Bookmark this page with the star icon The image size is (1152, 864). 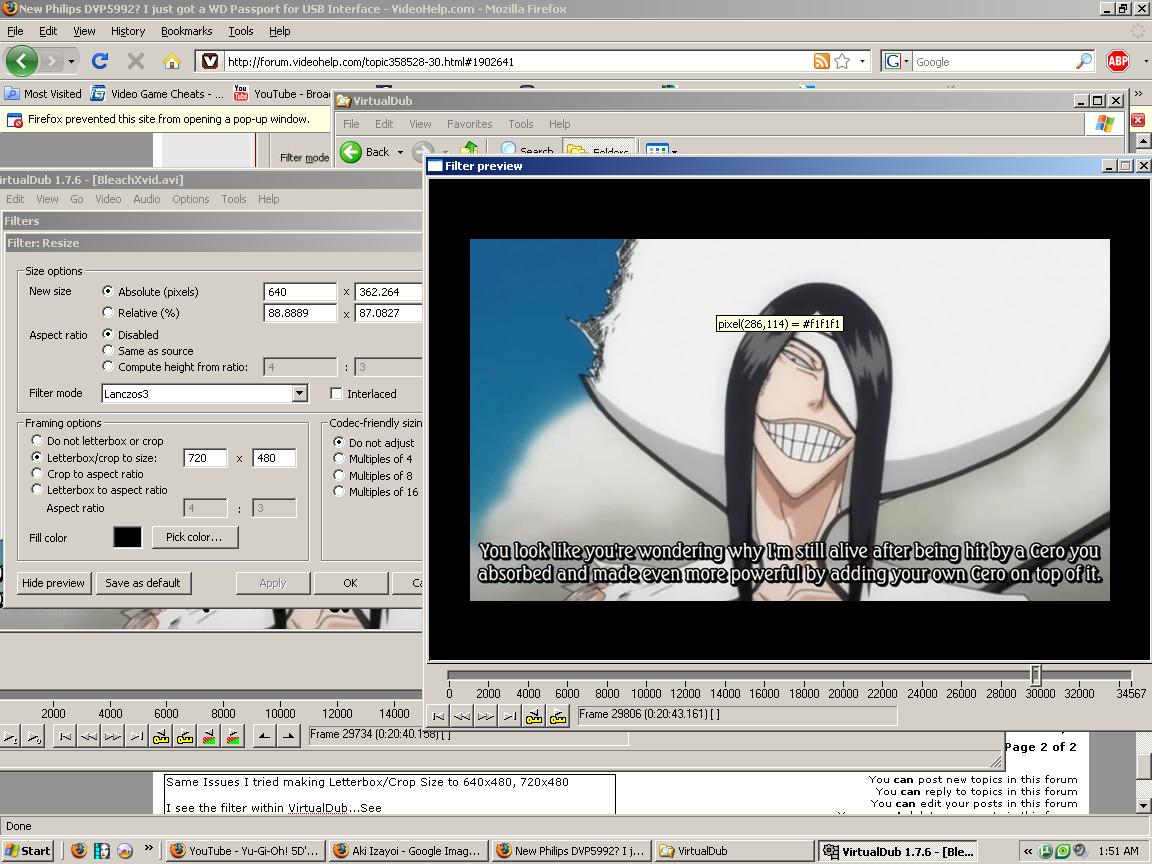click(842, 61)
